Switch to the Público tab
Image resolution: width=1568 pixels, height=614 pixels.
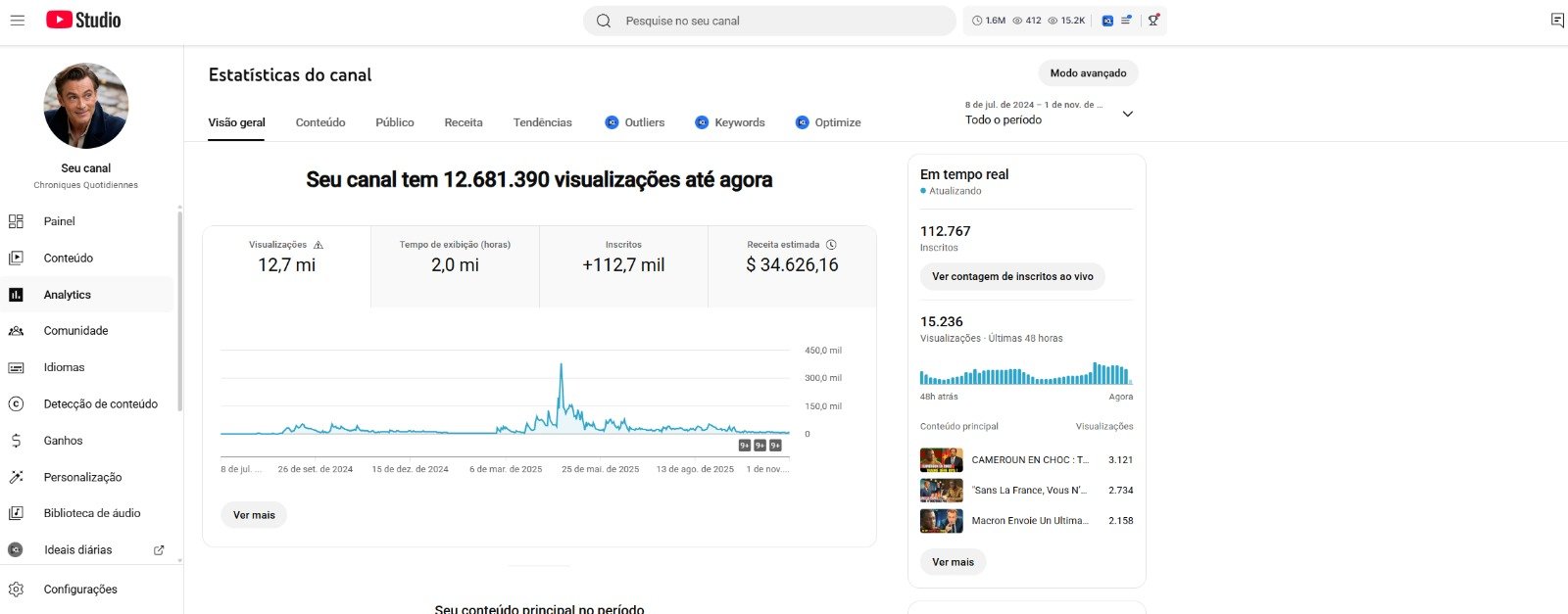pyautogui.click(x=394, y=122)
